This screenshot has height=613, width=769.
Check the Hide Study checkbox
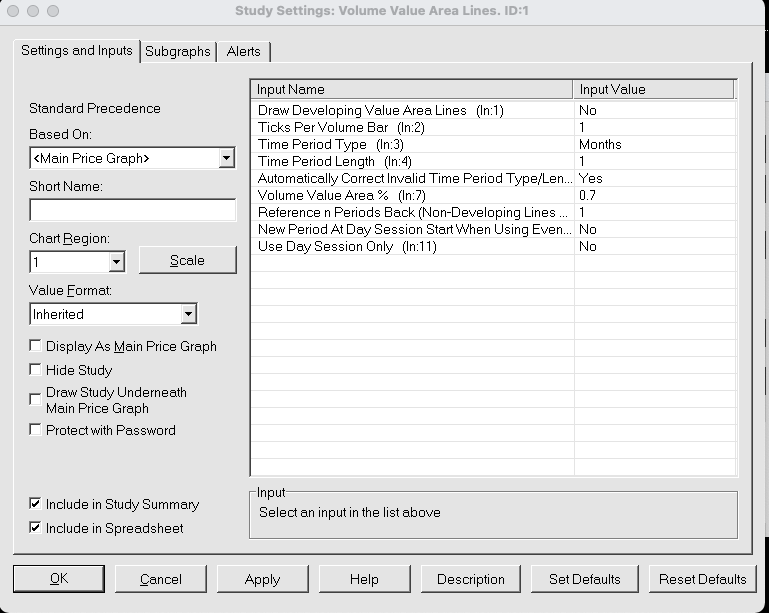35,369
